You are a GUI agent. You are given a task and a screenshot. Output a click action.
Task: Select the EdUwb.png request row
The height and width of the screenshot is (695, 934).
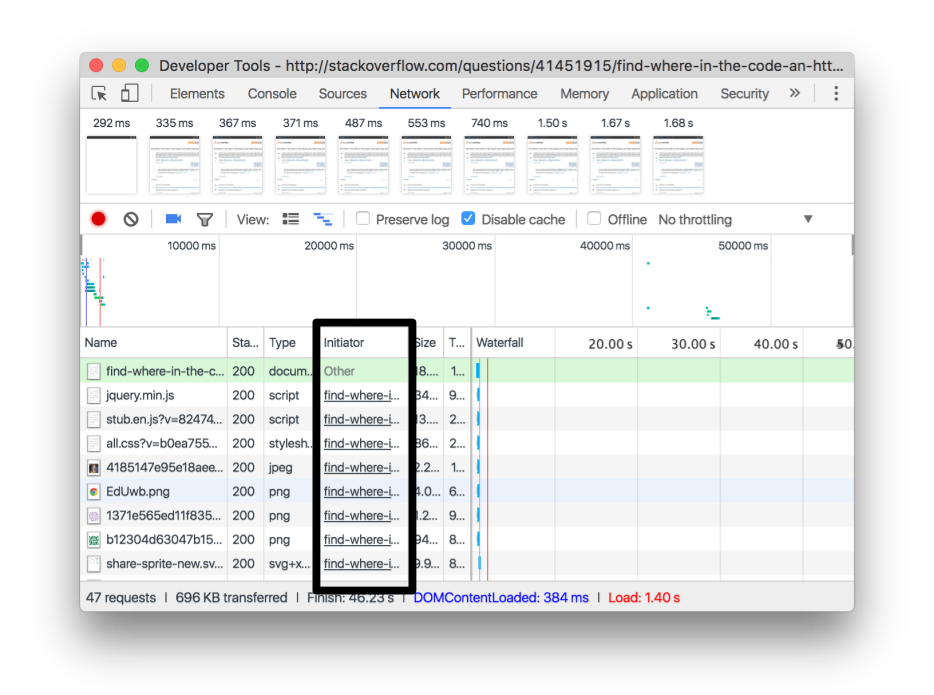pos(467,491)
